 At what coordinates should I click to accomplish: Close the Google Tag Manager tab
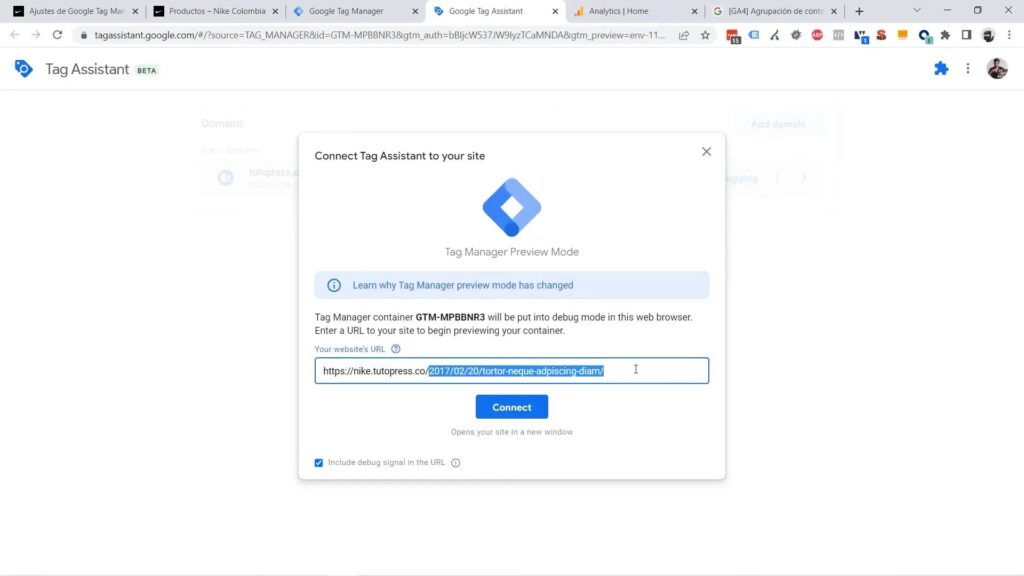(x=415, y=11)
